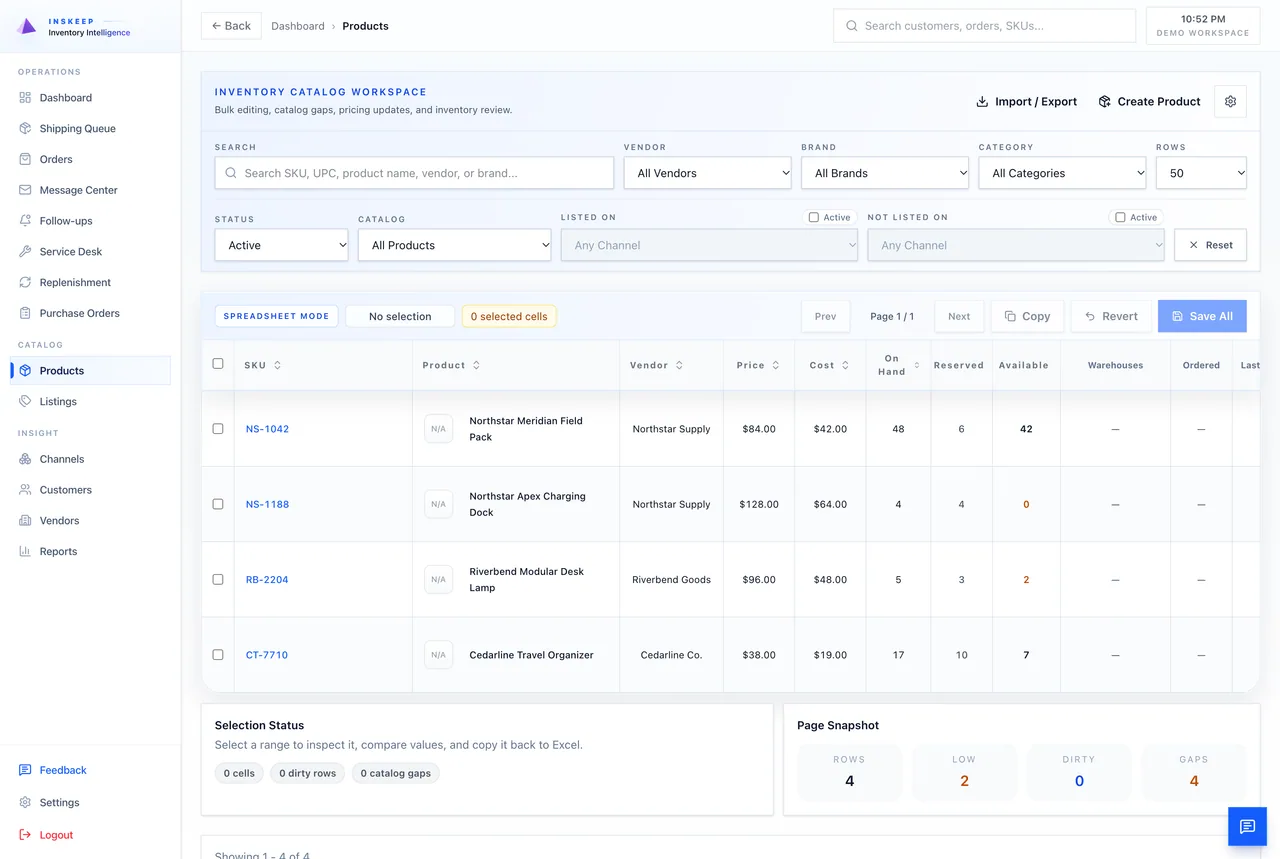Sort by On Hand column arrows
This screenshot has height=859, width=1280.
917,365
